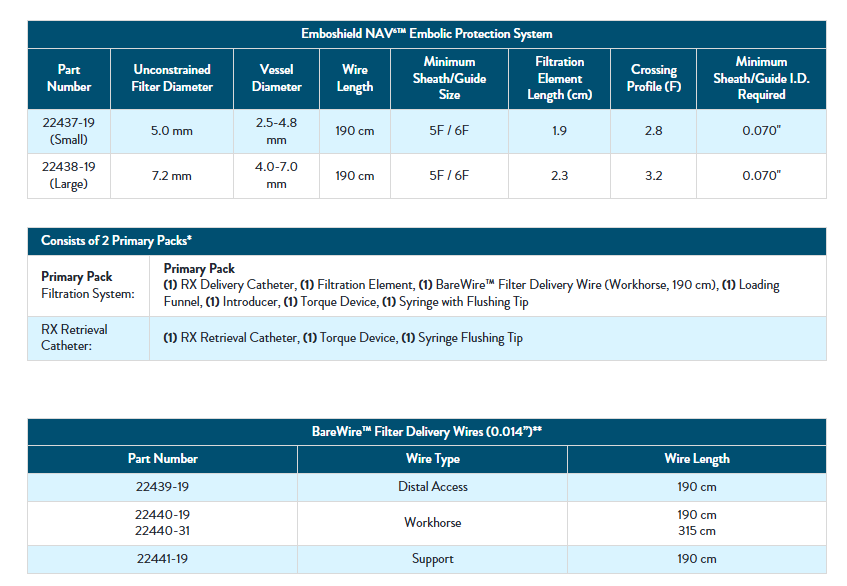
Task: Click the 3.2 crossing profile value
Action: coord(653,176)
